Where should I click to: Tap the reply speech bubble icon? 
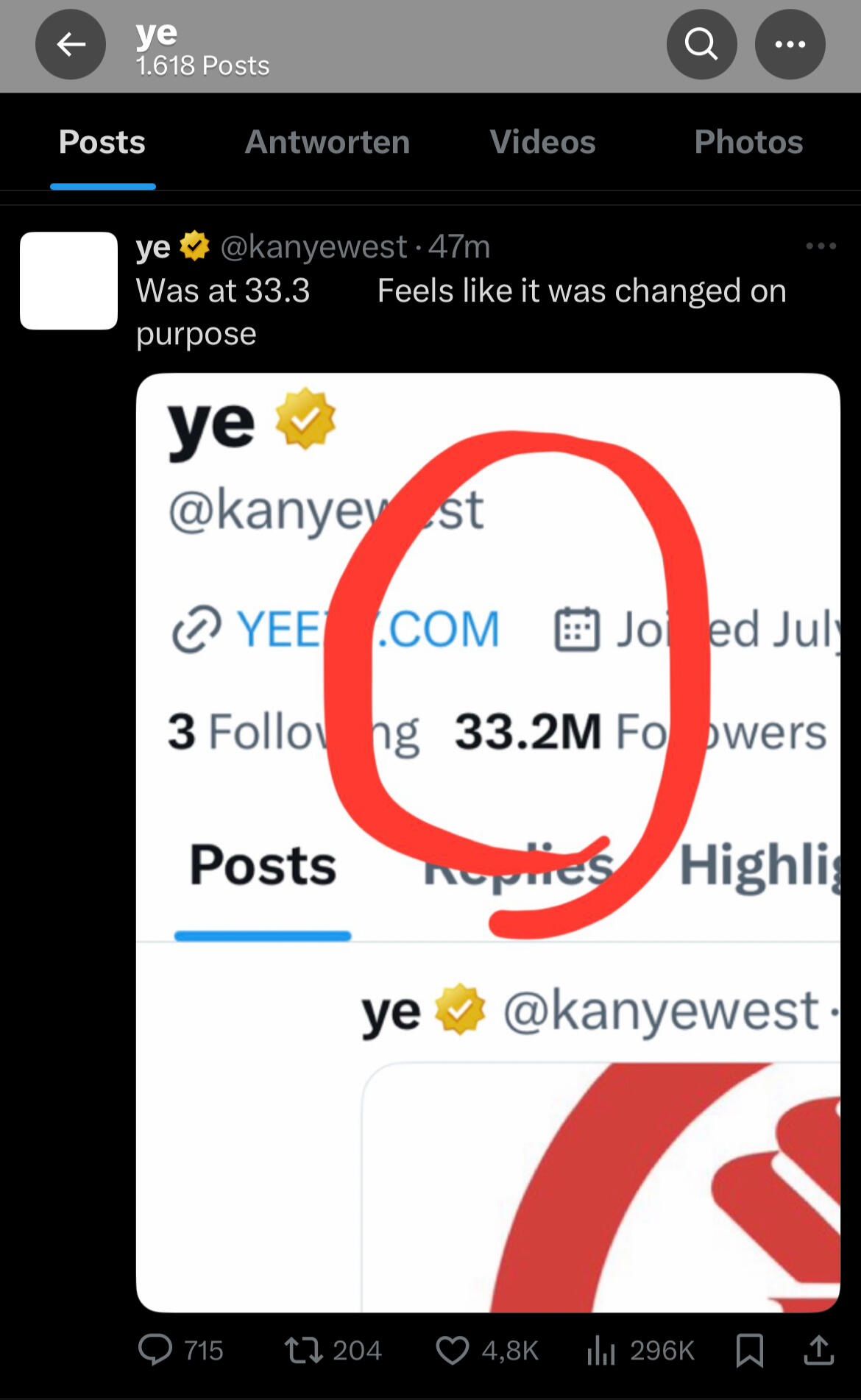(156, 1350)
